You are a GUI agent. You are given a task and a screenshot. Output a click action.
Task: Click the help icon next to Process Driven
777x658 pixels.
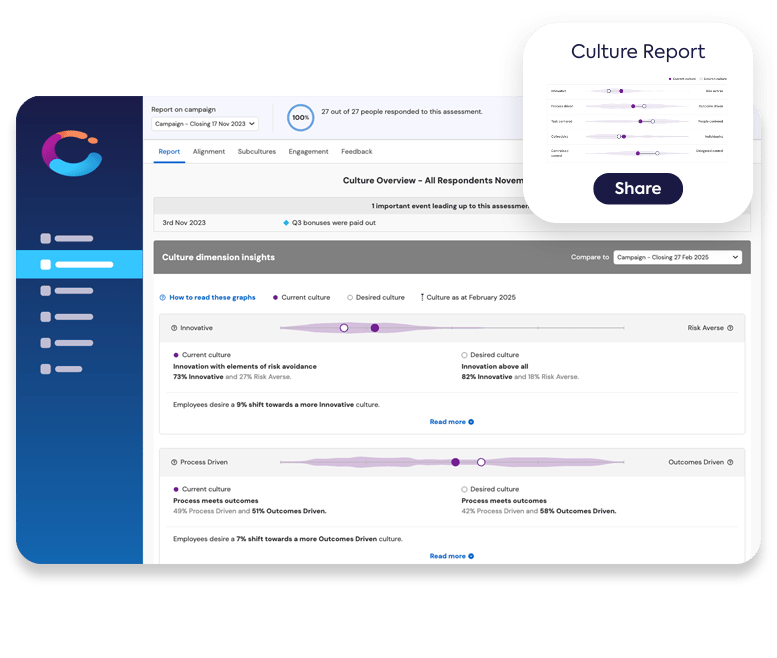click(174, 462)
